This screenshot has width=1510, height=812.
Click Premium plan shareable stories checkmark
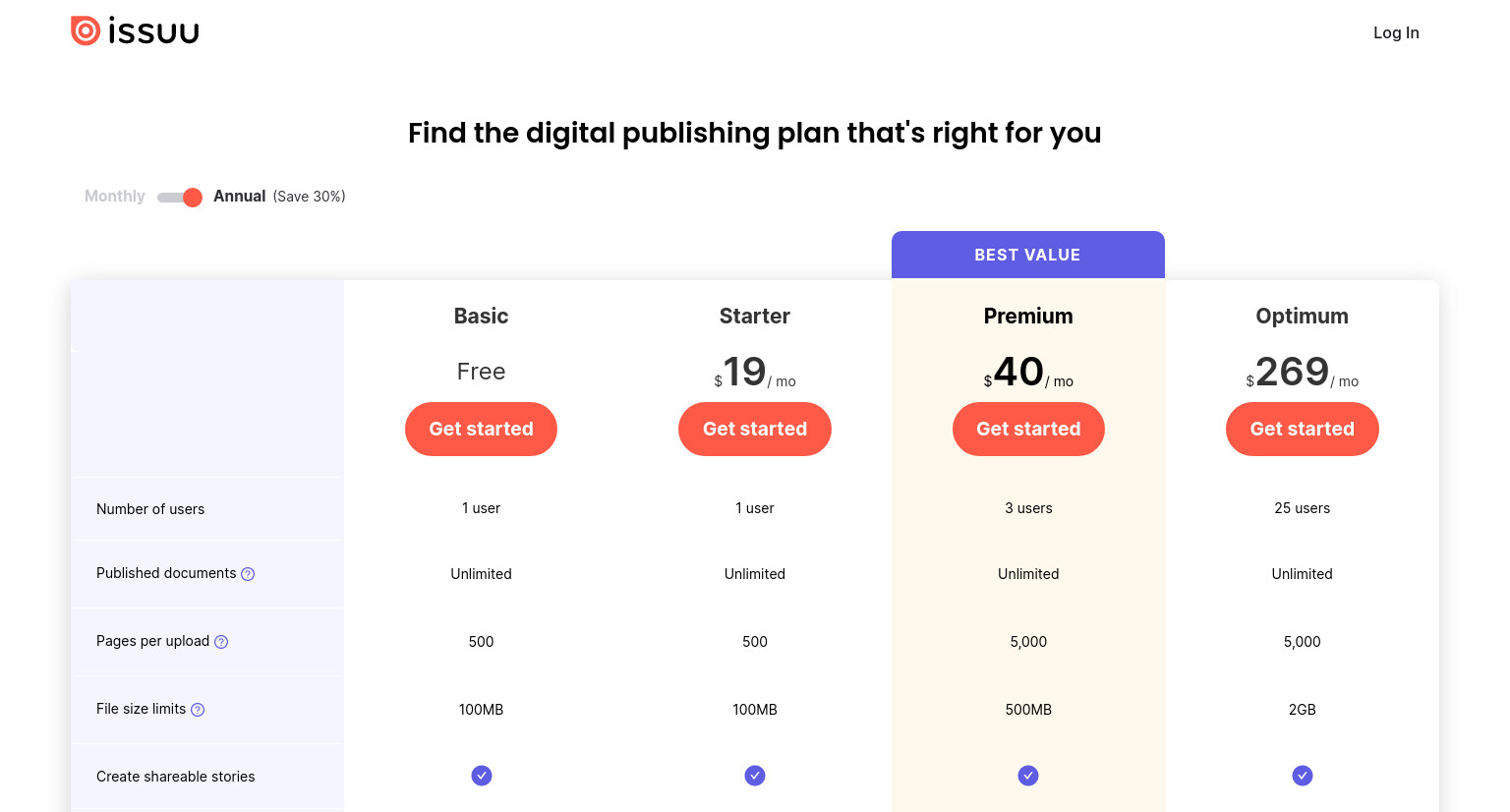click(1028, 776)
